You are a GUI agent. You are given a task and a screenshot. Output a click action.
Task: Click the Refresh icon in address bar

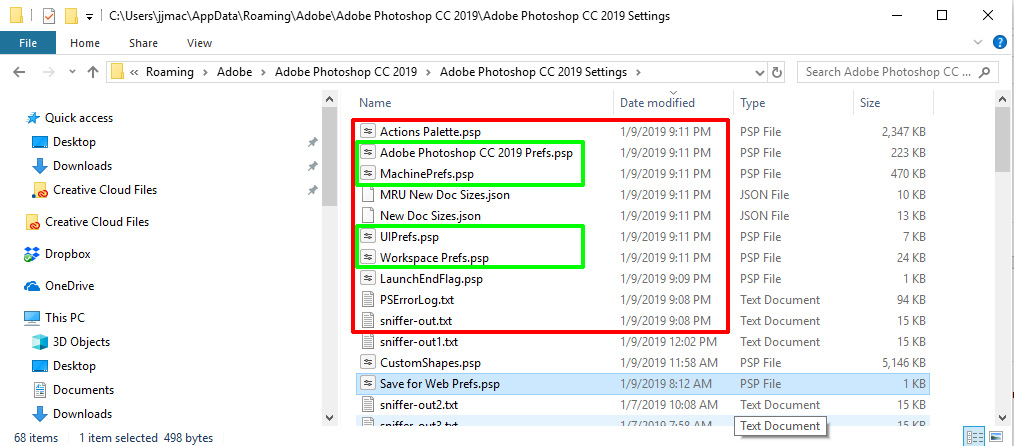777,72
